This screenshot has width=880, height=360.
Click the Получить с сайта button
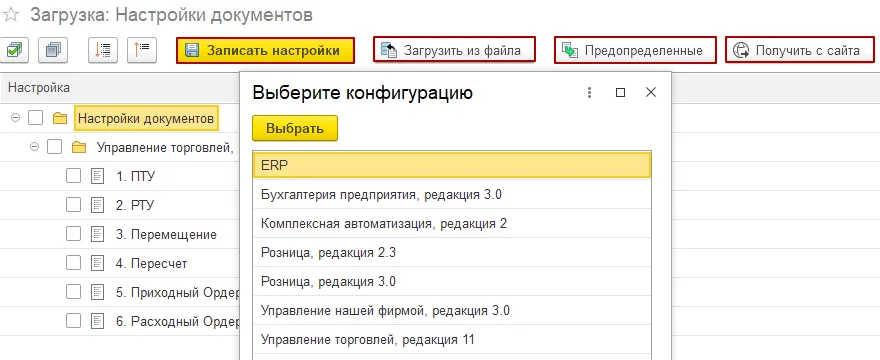coord(800,51)
